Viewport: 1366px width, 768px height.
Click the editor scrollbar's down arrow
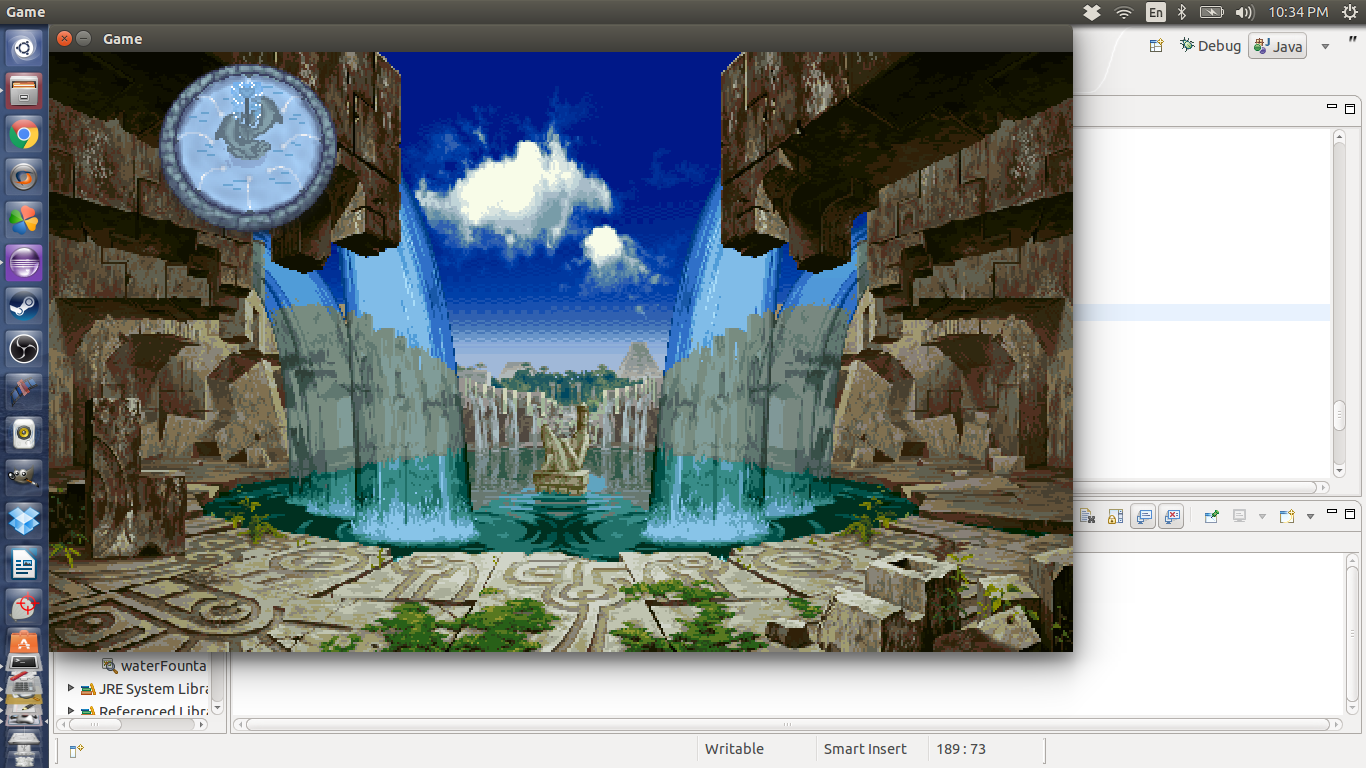tap(1340, 470)
